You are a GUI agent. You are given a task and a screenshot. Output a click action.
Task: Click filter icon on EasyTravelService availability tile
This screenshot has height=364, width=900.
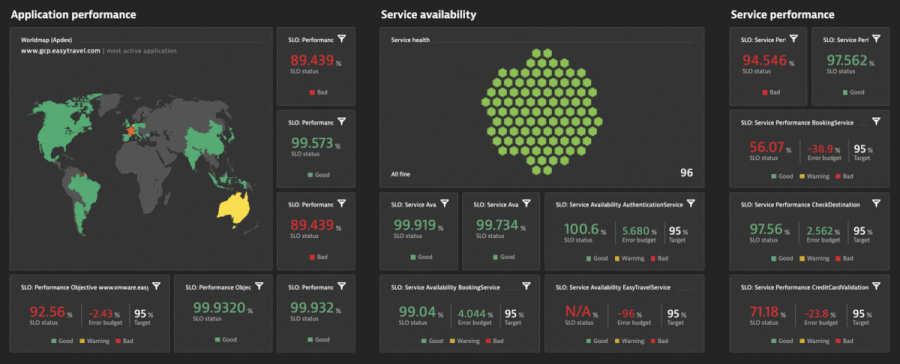691,286
